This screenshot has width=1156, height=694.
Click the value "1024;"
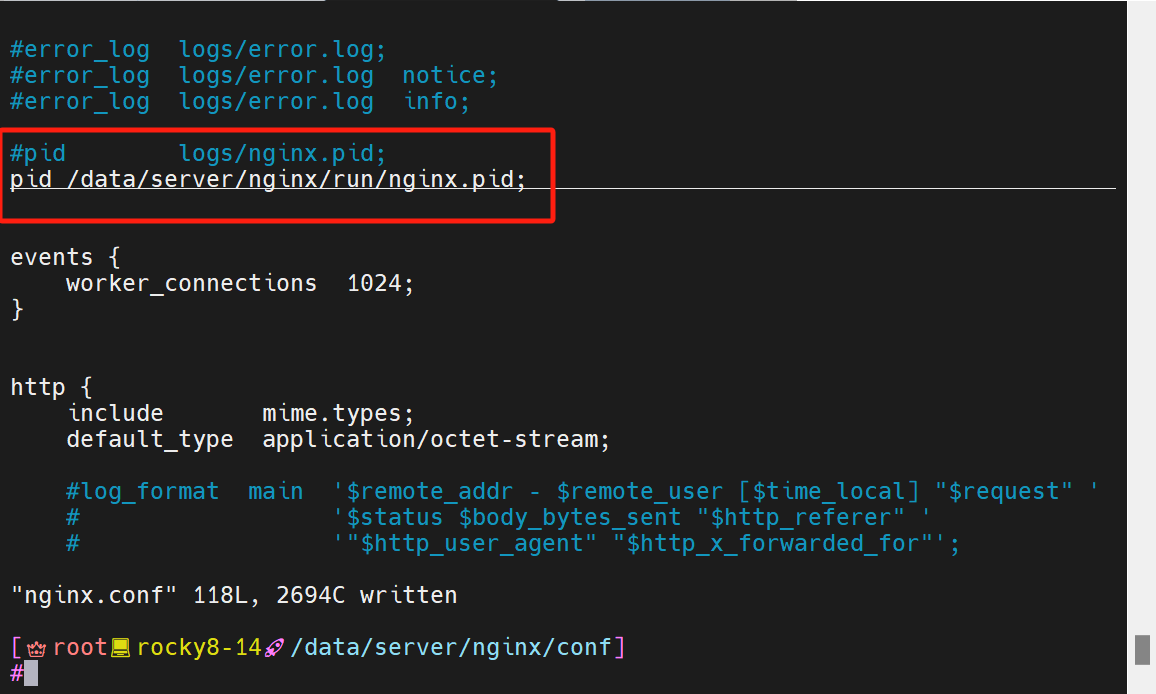pos(380,283)
